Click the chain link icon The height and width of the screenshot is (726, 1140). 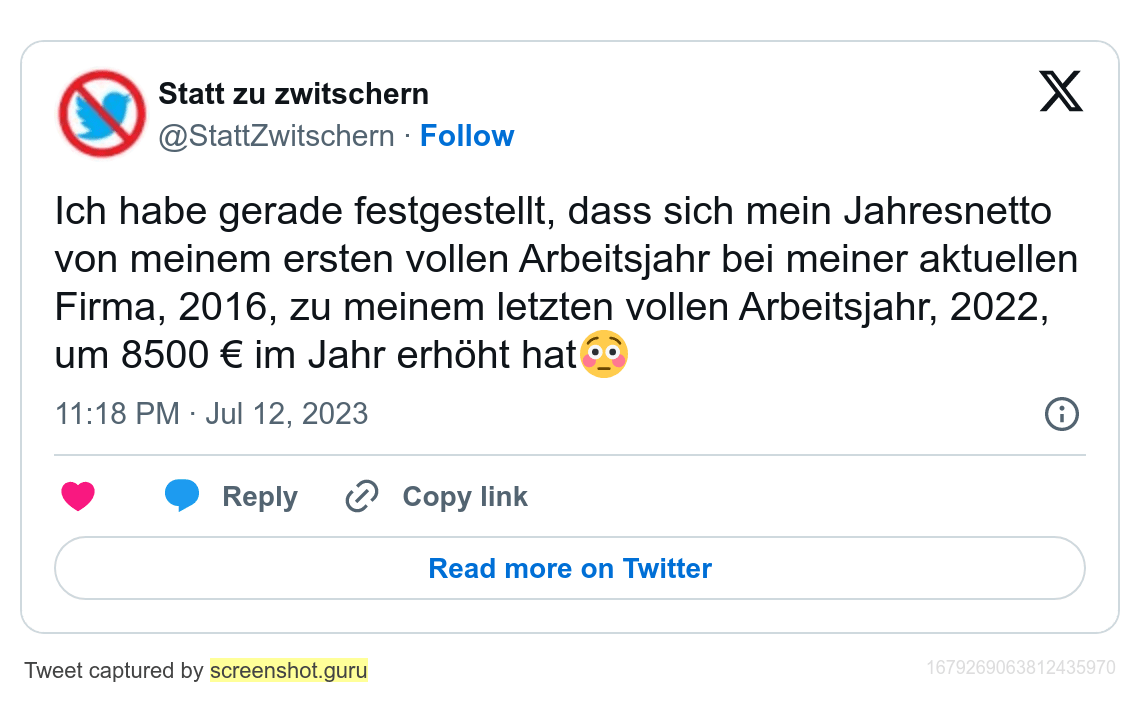click(361, 496)
